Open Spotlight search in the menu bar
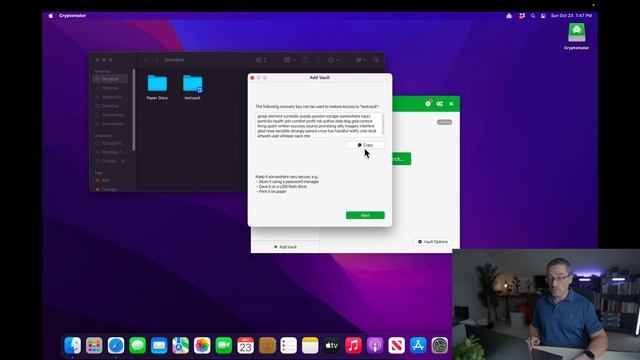This screenshot has height=360, width=640. point(533,16)
